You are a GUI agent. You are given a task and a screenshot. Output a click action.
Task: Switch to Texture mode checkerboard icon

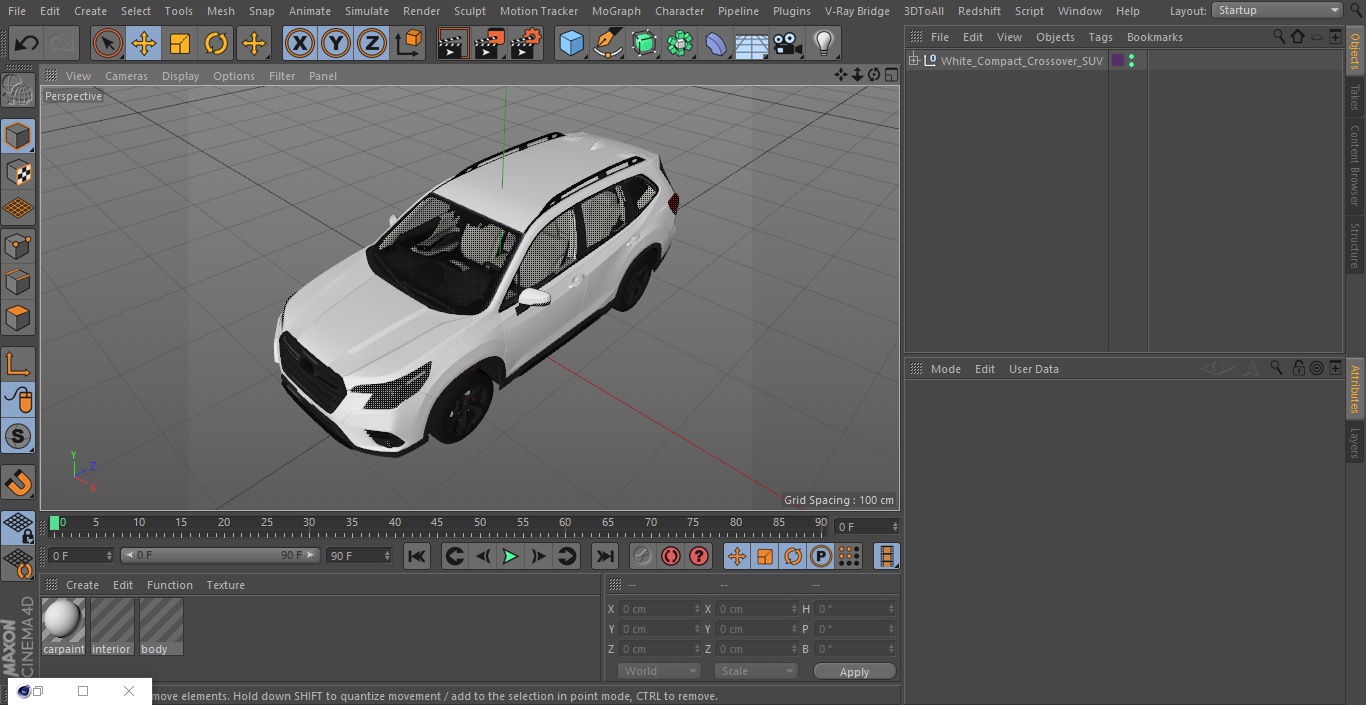18,172
